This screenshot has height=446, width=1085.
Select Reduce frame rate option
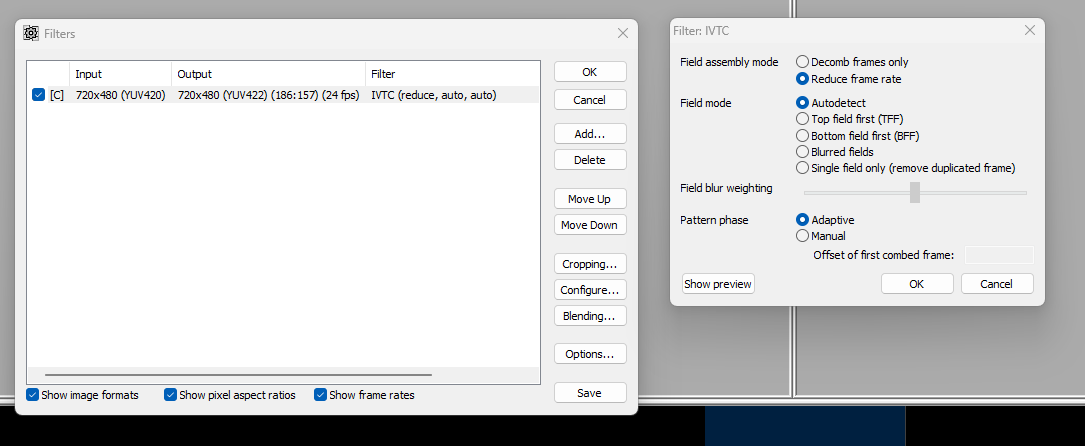point(803,79)
